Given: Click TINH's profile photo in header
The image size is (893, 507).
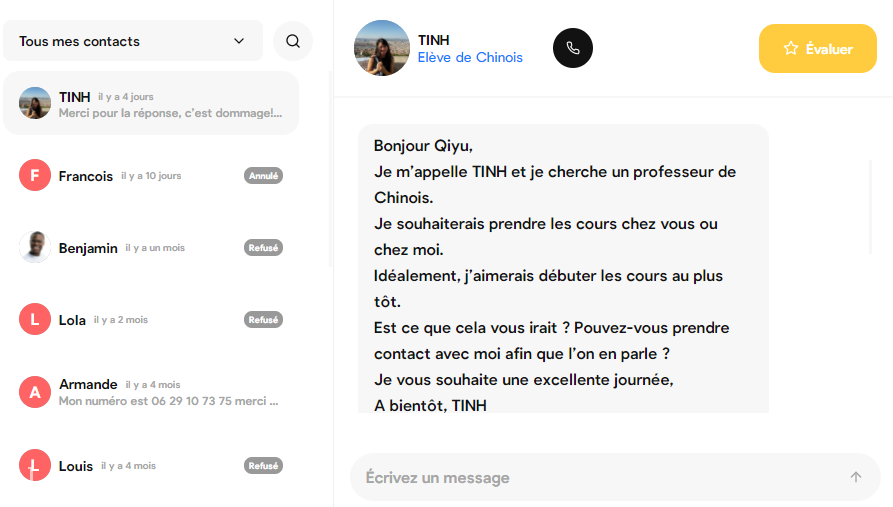Looking at the screenshot, I should [x=382, y=48].
